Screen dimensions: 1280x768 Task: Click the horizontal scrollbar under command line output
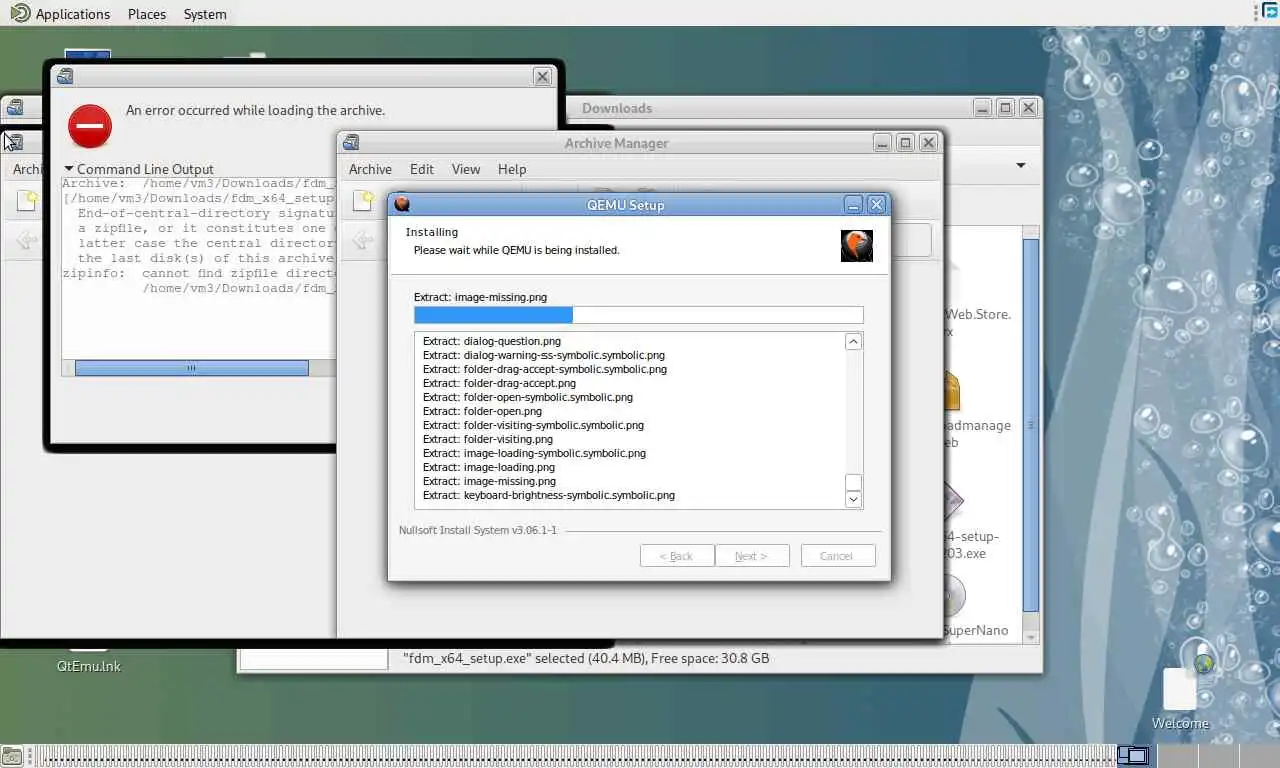coord(191,368)
